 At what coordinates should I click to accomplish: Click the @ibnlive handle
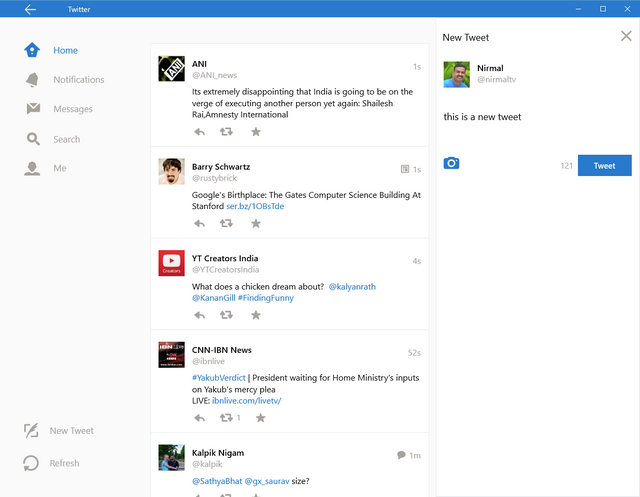209,361
